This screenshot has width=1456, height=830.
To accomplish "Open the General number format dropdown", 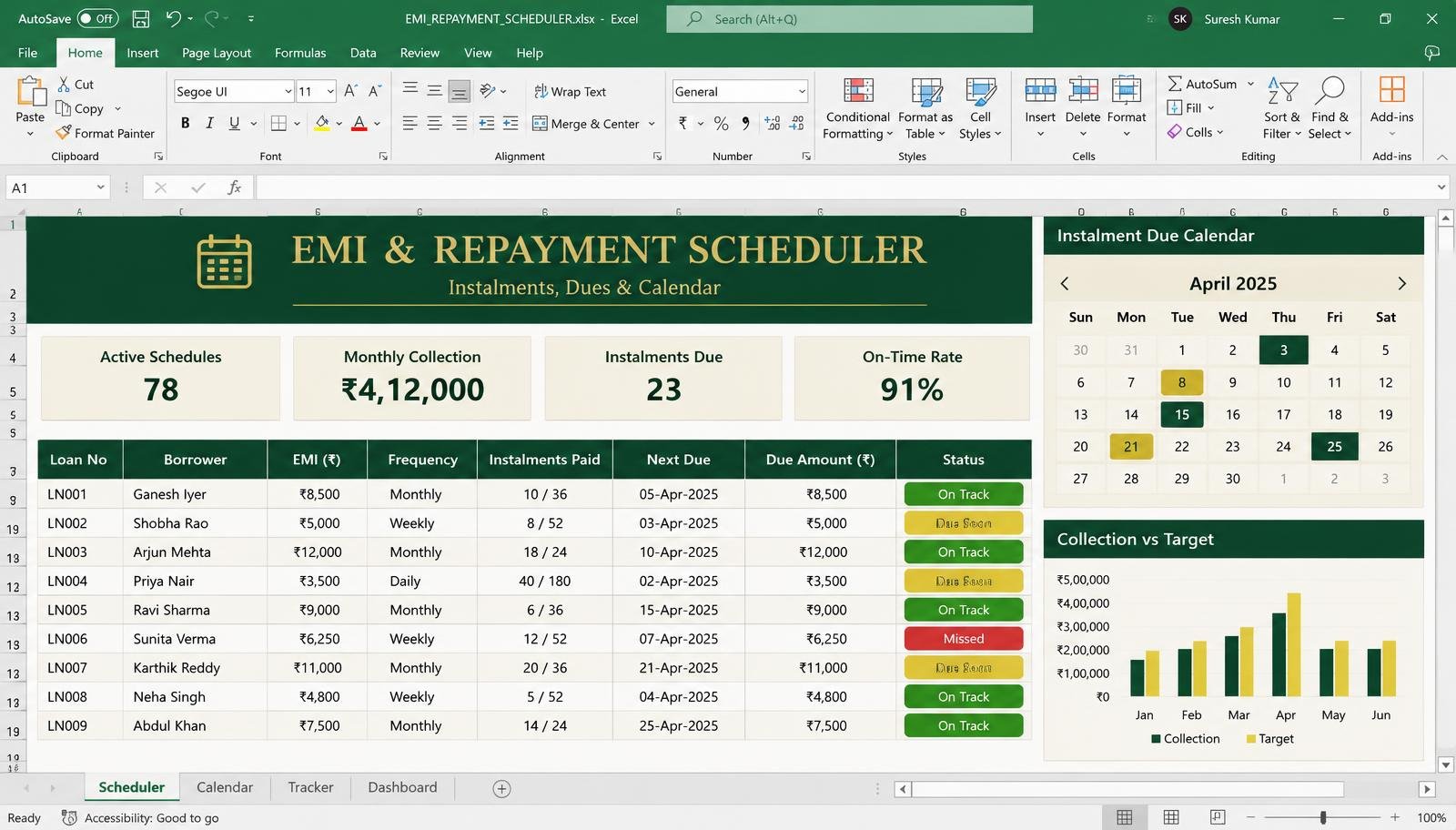I will [x=802, y=92].
